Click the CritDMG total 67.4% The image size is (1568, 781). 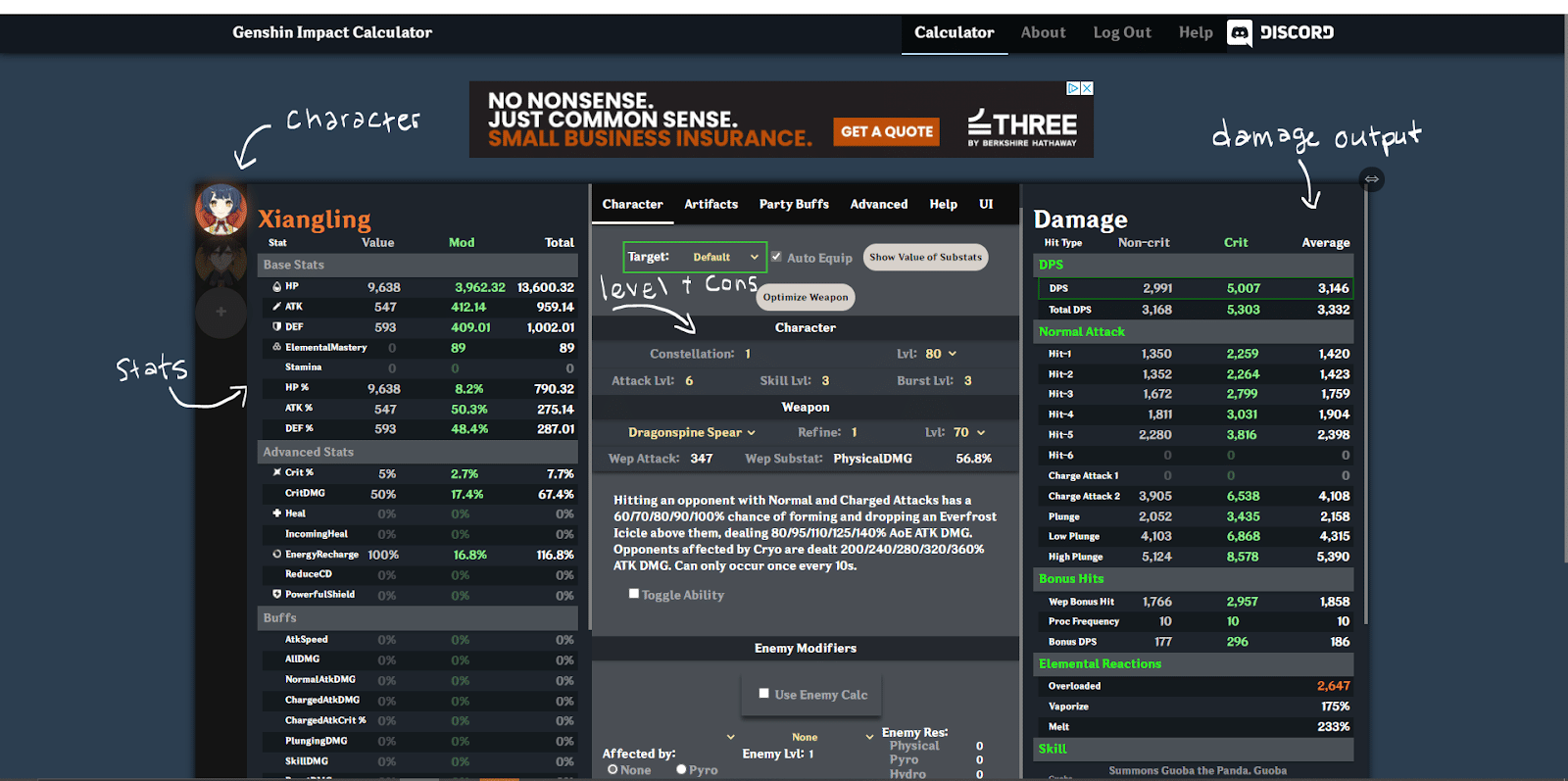[556, 494]
